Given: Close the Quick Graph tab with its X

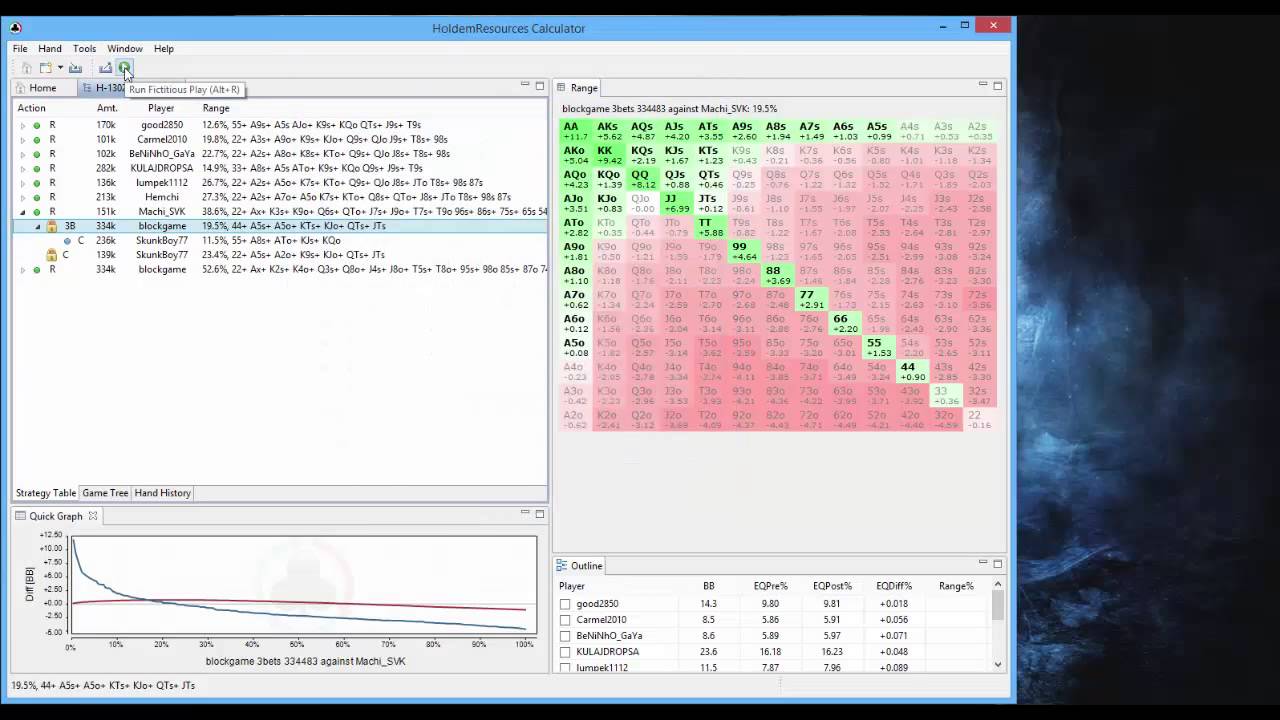Looking at the screenshot, I should 93,516.
